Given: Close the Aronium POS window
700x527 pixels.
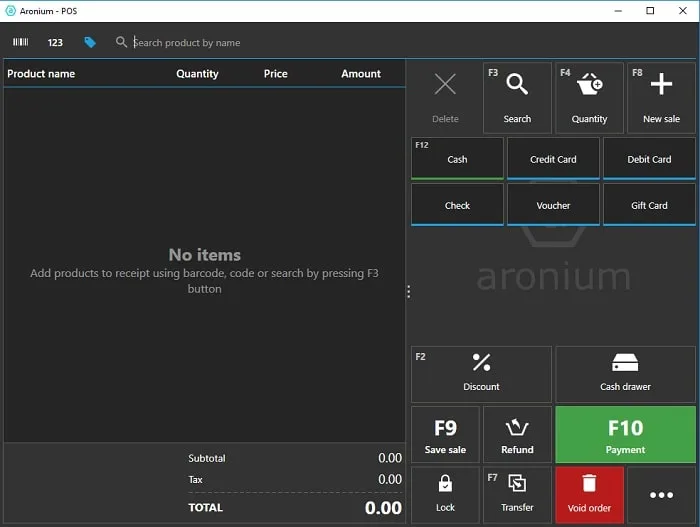Looking at the screenshot, I should pyautogui.click(x=683, y=11).
